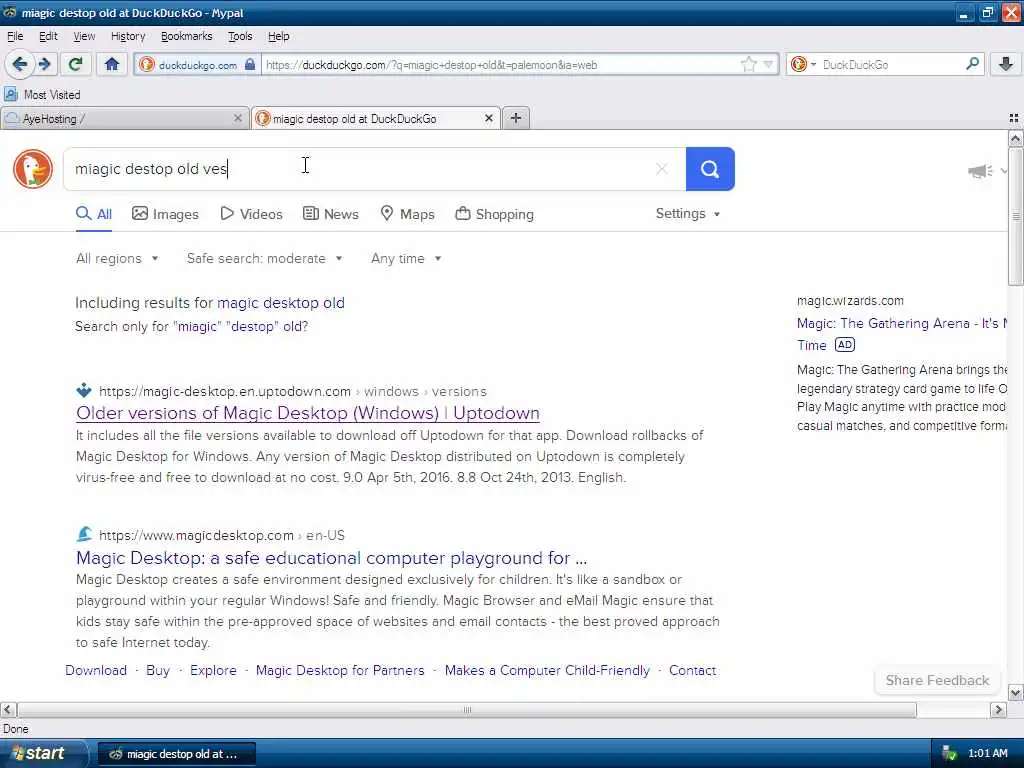
Task: Open the Tools menu
Action: tap(240, 36)
